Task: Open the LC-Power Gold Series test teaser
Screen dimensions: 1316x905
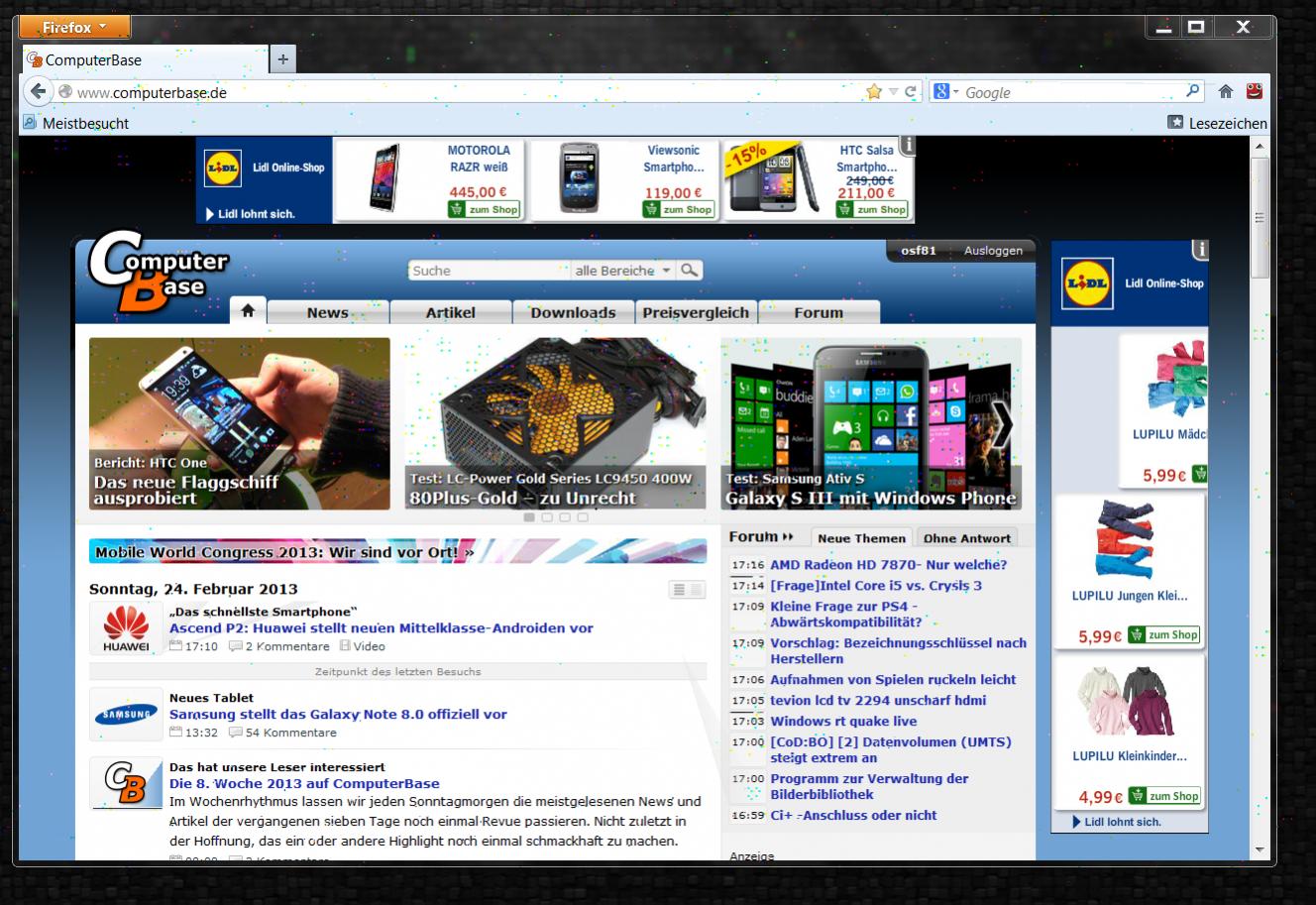Action: click(x=555, y=423)
